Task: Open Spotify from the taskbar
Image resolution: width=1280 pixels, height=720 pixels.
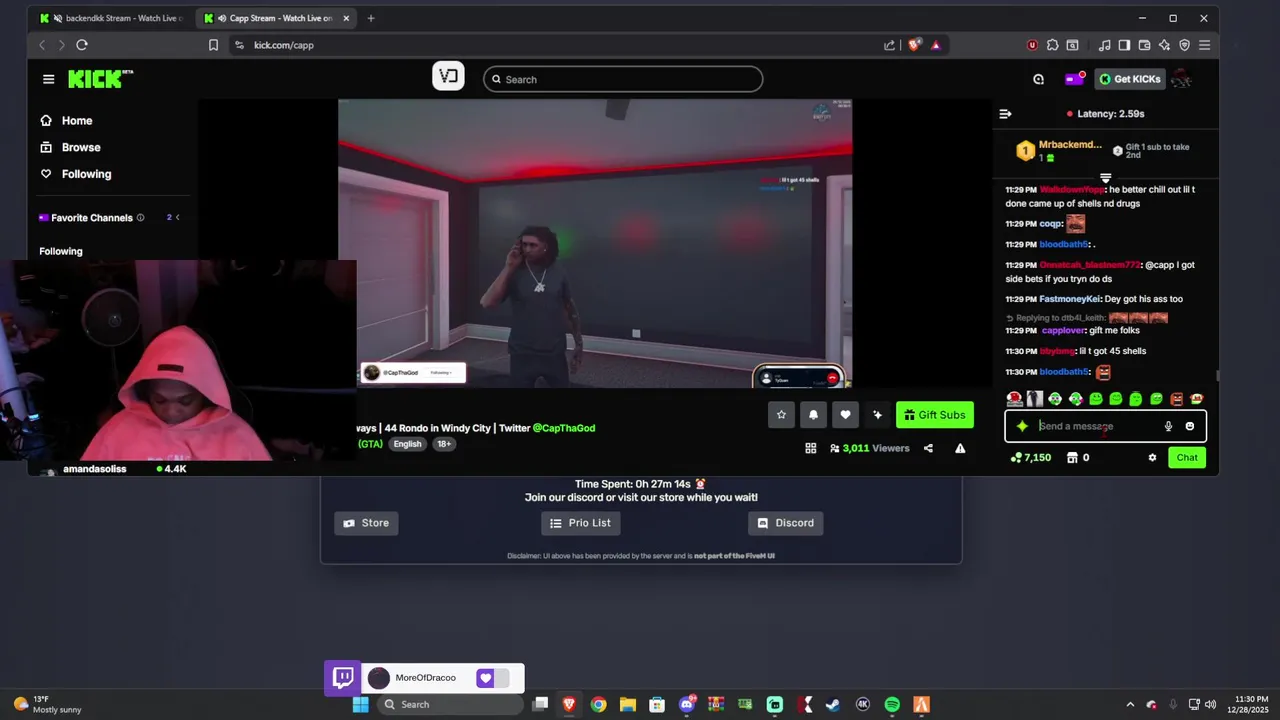Action: (892, 704)
